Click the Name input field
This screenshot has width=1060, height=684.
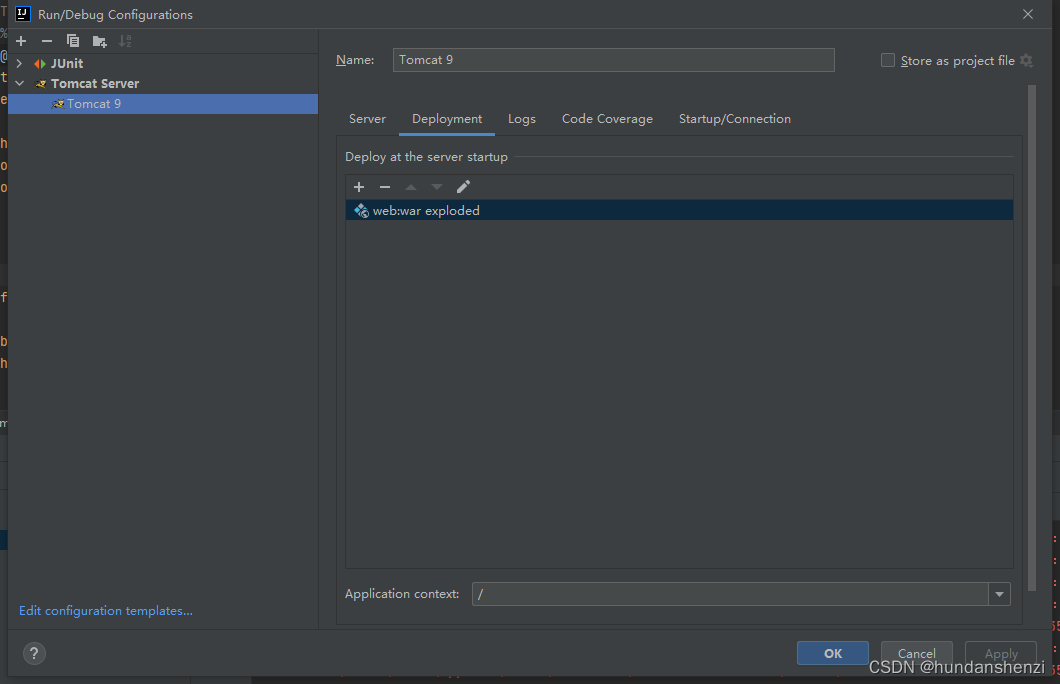613,60
